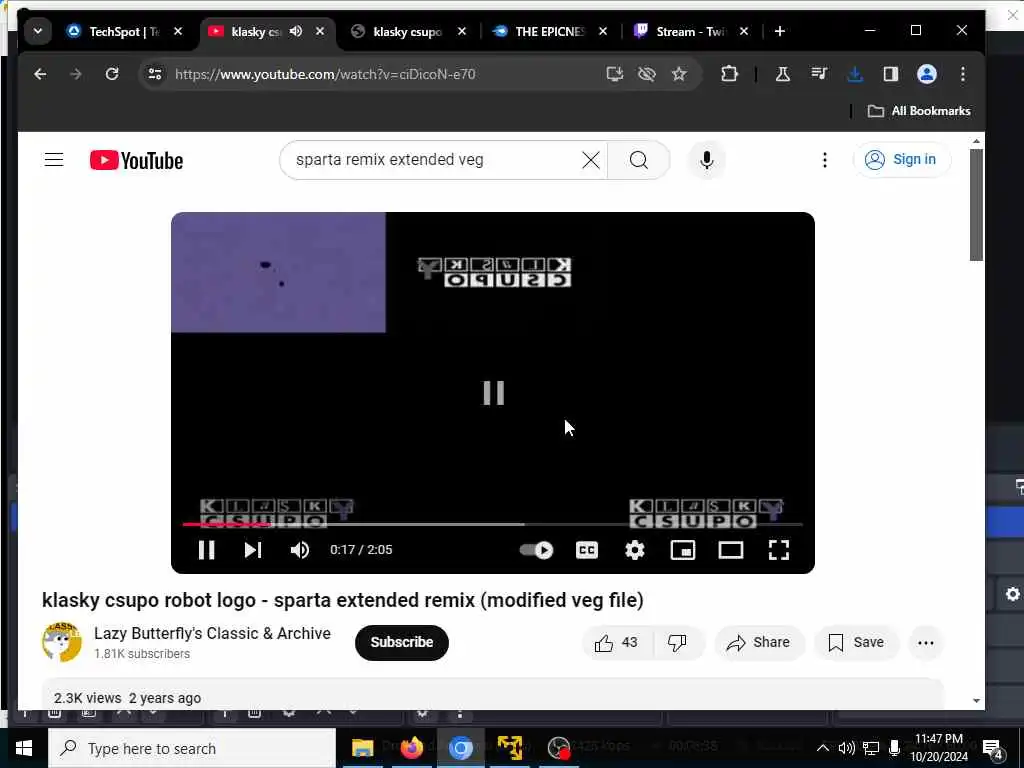This screenshot has width=1024, height=768.
Task: Skip to the next video
Action: pos(253,550)
